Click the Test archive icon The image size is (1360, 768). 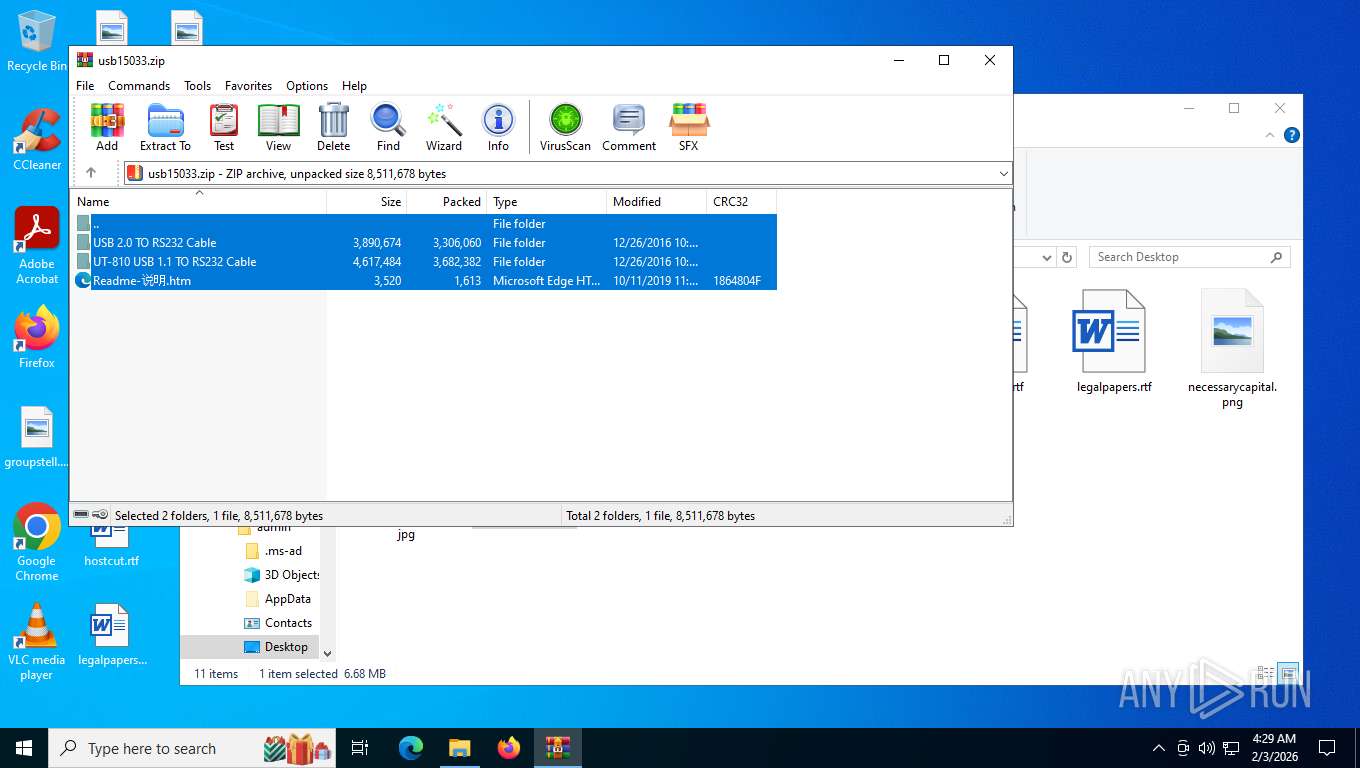coord(224,127)
